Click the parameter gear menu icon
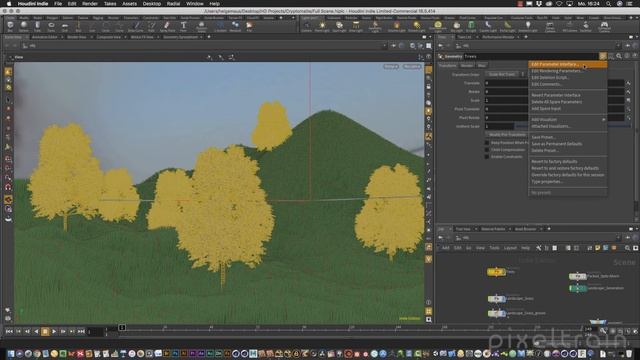The height and width of the screenshot is (360, 640). tap(603, 56)
